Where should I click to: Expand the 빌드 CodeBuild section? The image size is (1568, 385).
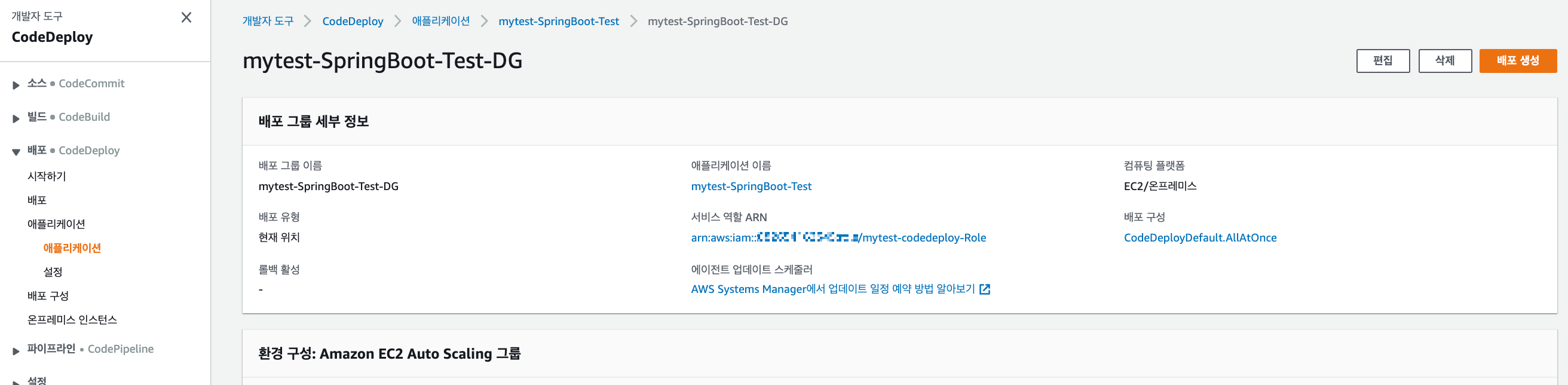click(x=16, y=119)
